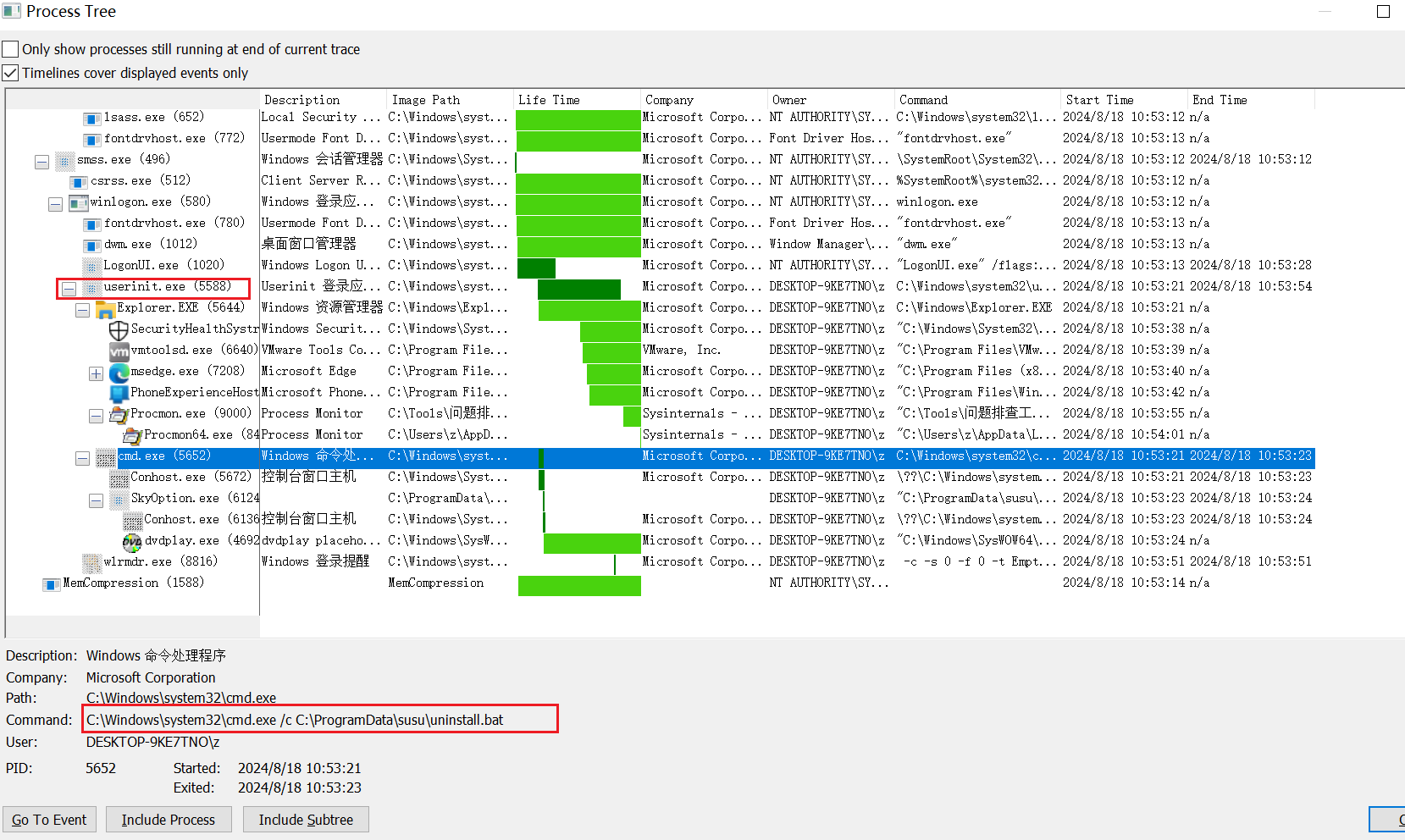Screen dimensions: 1405x840
Task: Click the userinit.exe process icon
Action: [92, 287]
